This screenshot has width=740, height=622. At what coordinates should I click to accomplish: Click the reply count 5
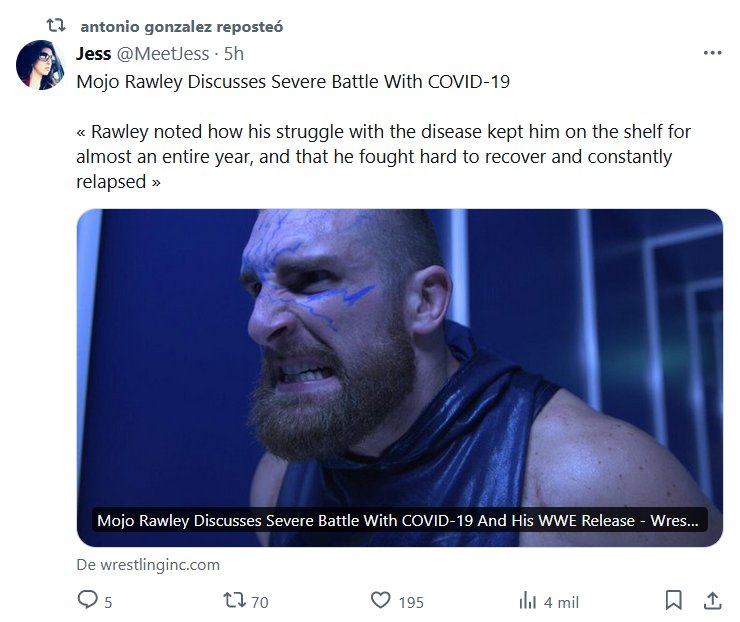pos(108,602)
